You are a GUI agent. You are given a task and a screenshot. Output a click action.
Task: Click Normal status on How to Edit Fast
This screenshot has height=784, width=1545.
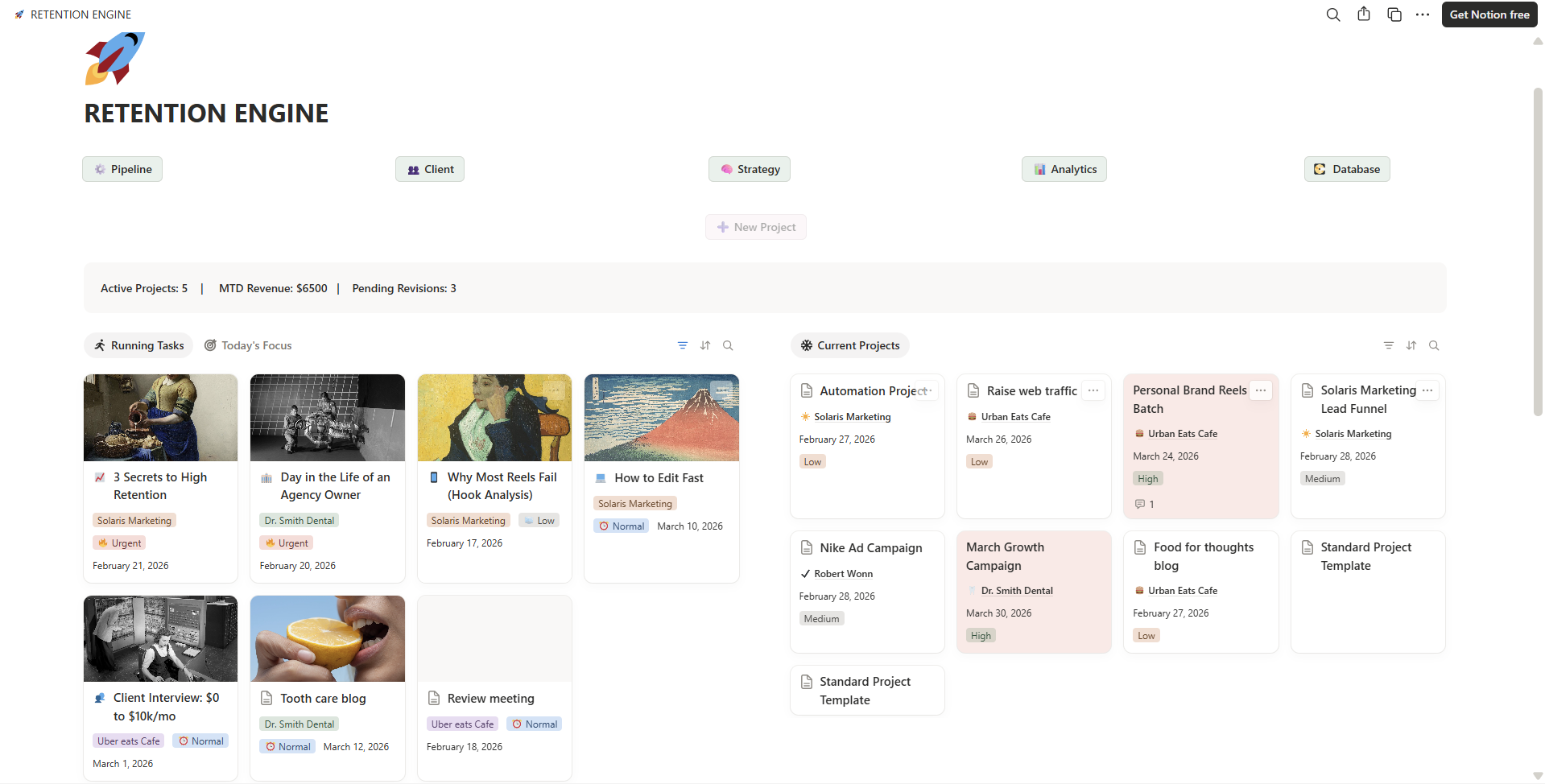[x=622, y=526]
